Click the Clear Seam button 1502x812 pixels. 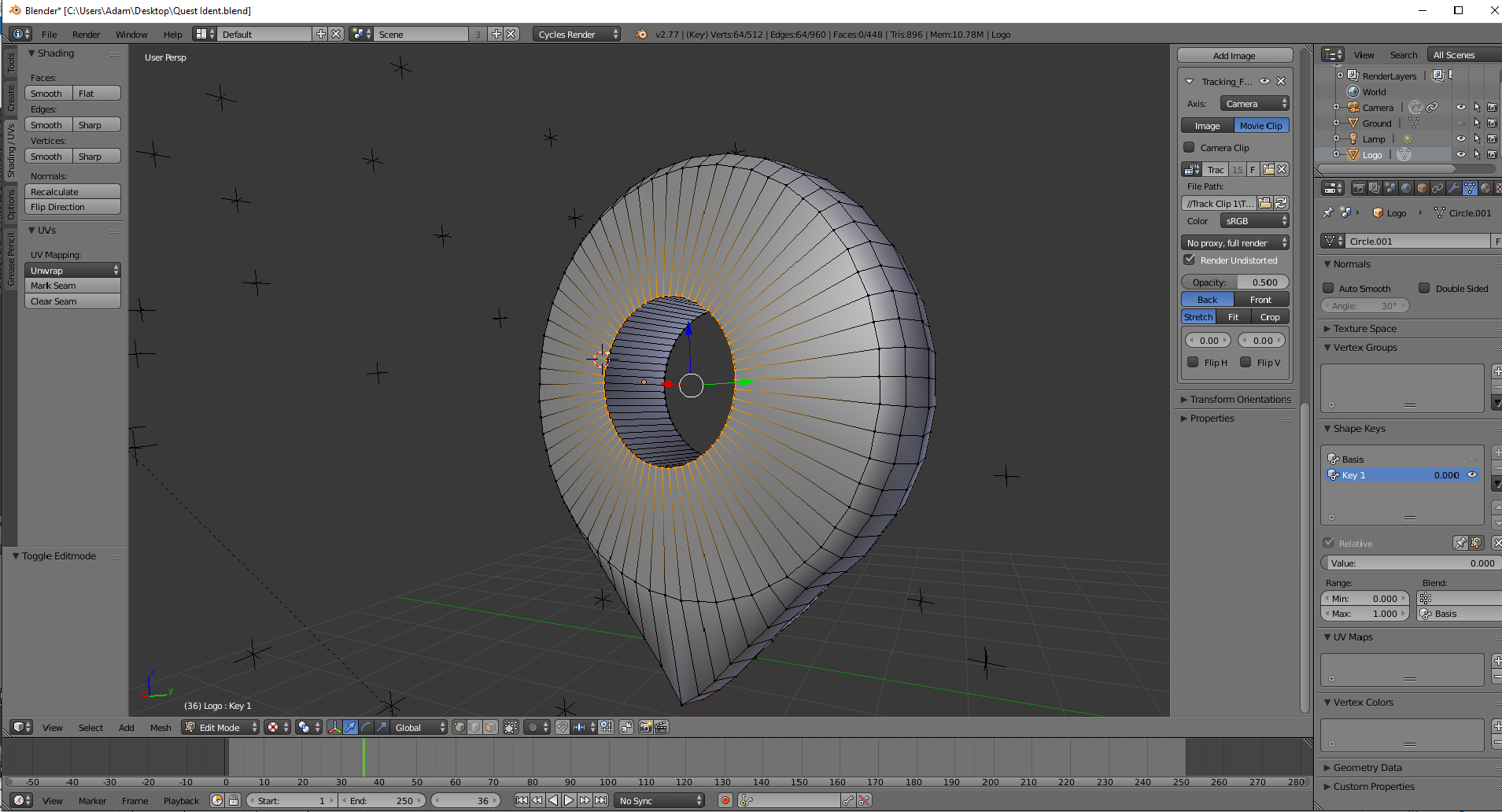click(x=72, y=301)
